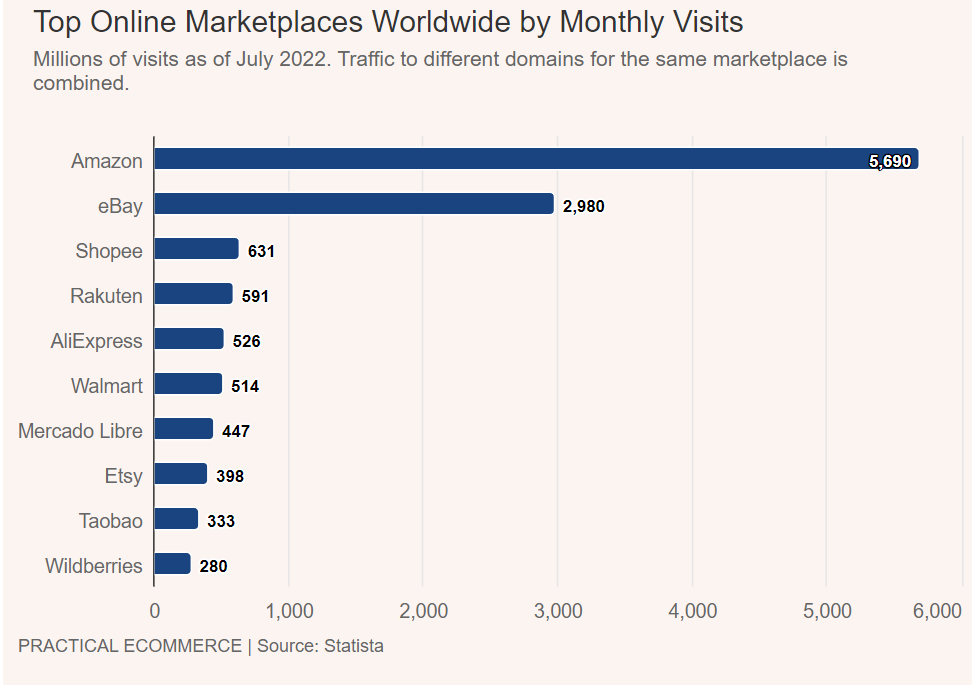Click the 'AliExpress' axis label
This screenshot has height=685, width=972.
97,341
